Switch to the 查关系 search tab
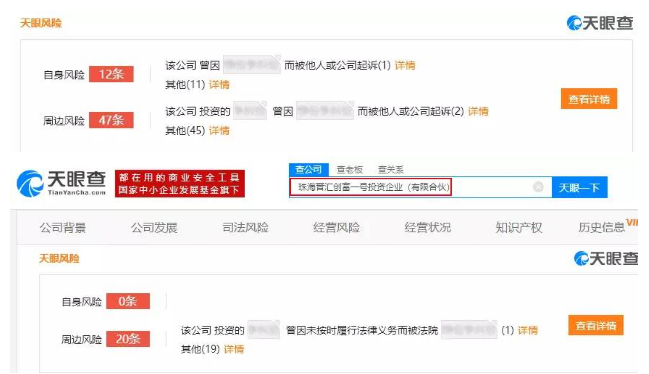 391,170
